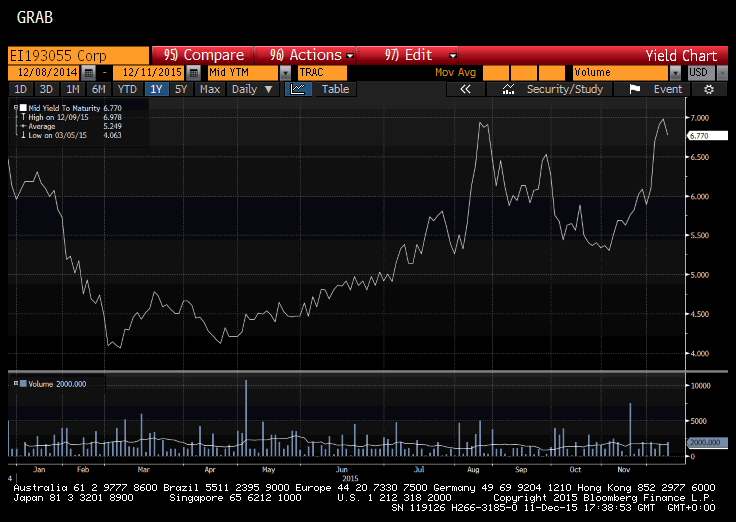The width and height of the screenshot is (736, 522).
Task: Select the 5Y range tab
Action: point(181,89)
